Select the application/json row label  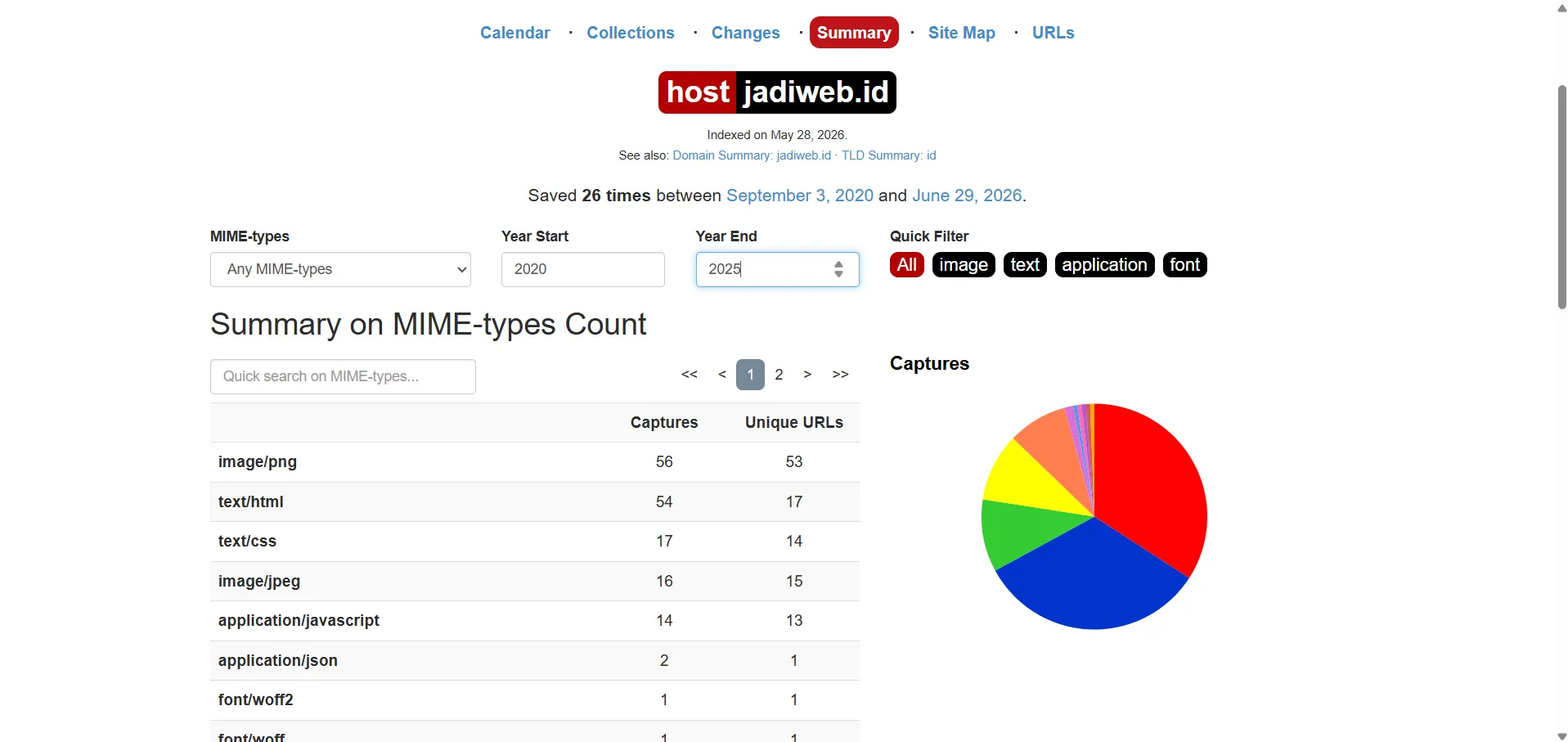[278, 661]
